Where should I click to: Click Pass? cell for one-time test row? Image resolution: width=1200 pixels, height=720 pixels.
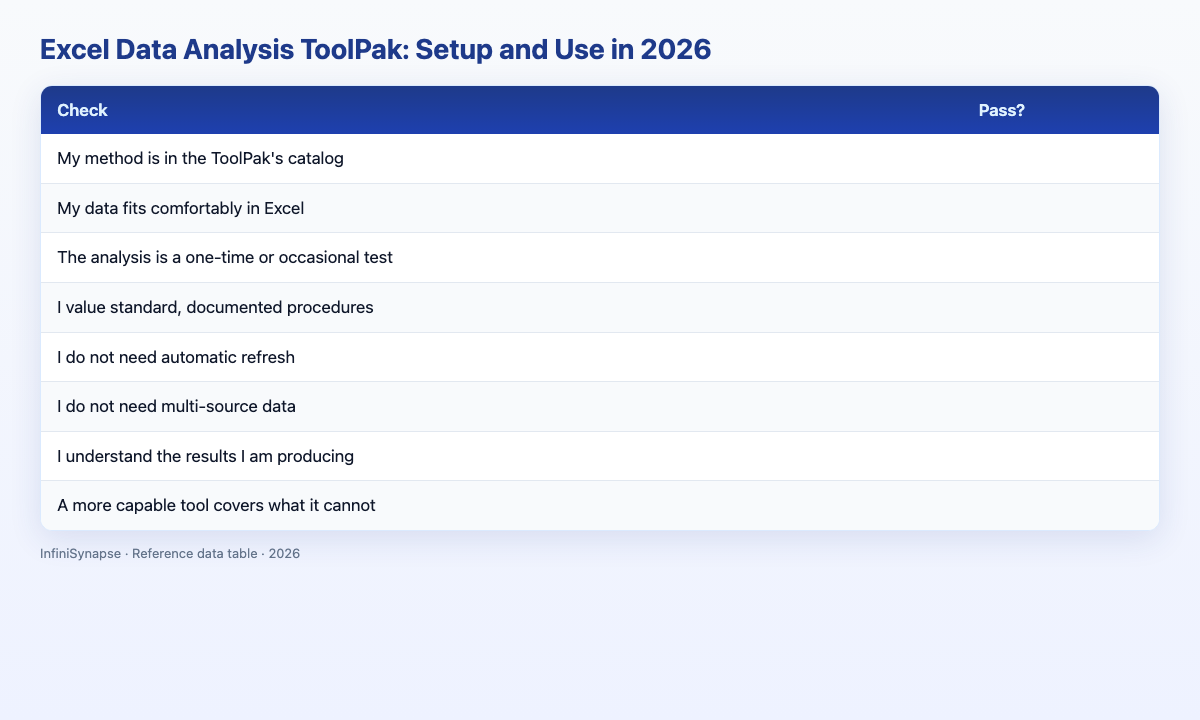coord(1060,258)
